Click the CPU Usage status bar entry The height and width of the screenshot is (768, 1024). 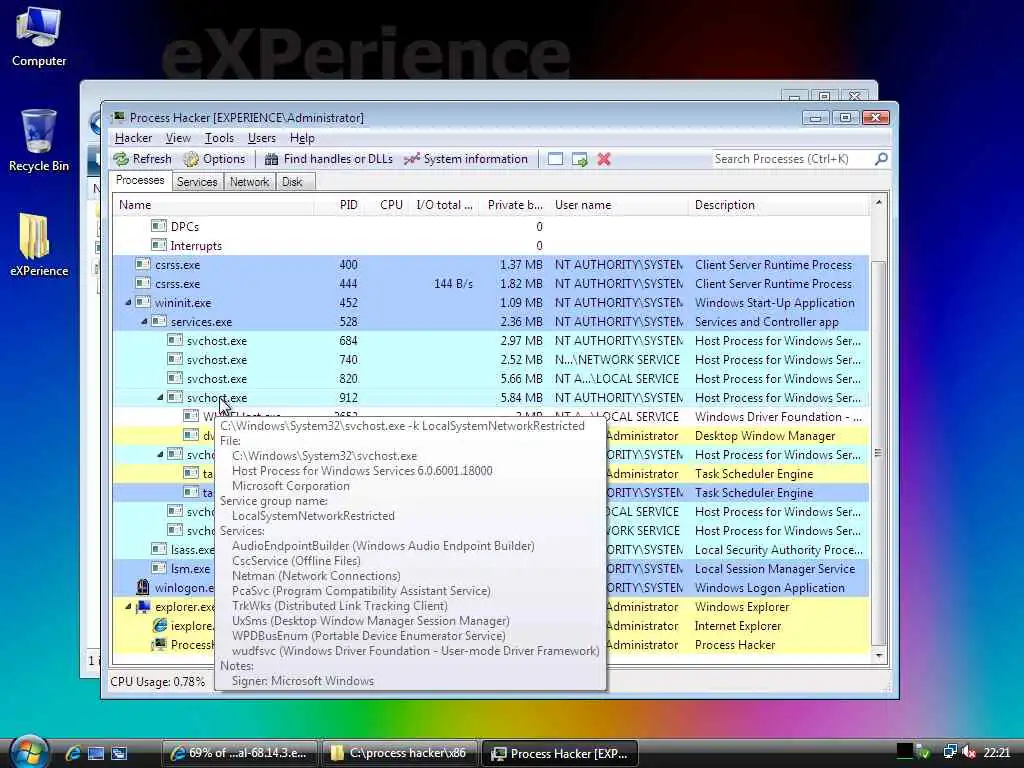pyautogui.click(x=157, y=681)
